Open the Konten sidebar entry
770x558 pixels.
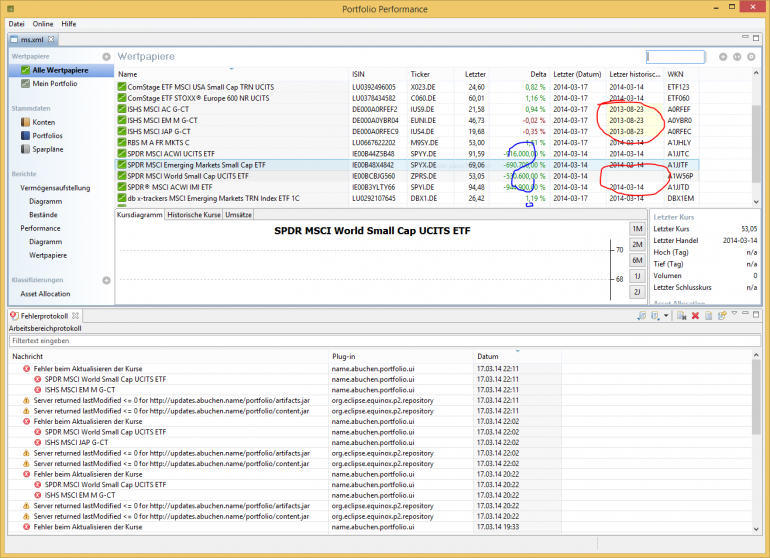coord(43,122)
